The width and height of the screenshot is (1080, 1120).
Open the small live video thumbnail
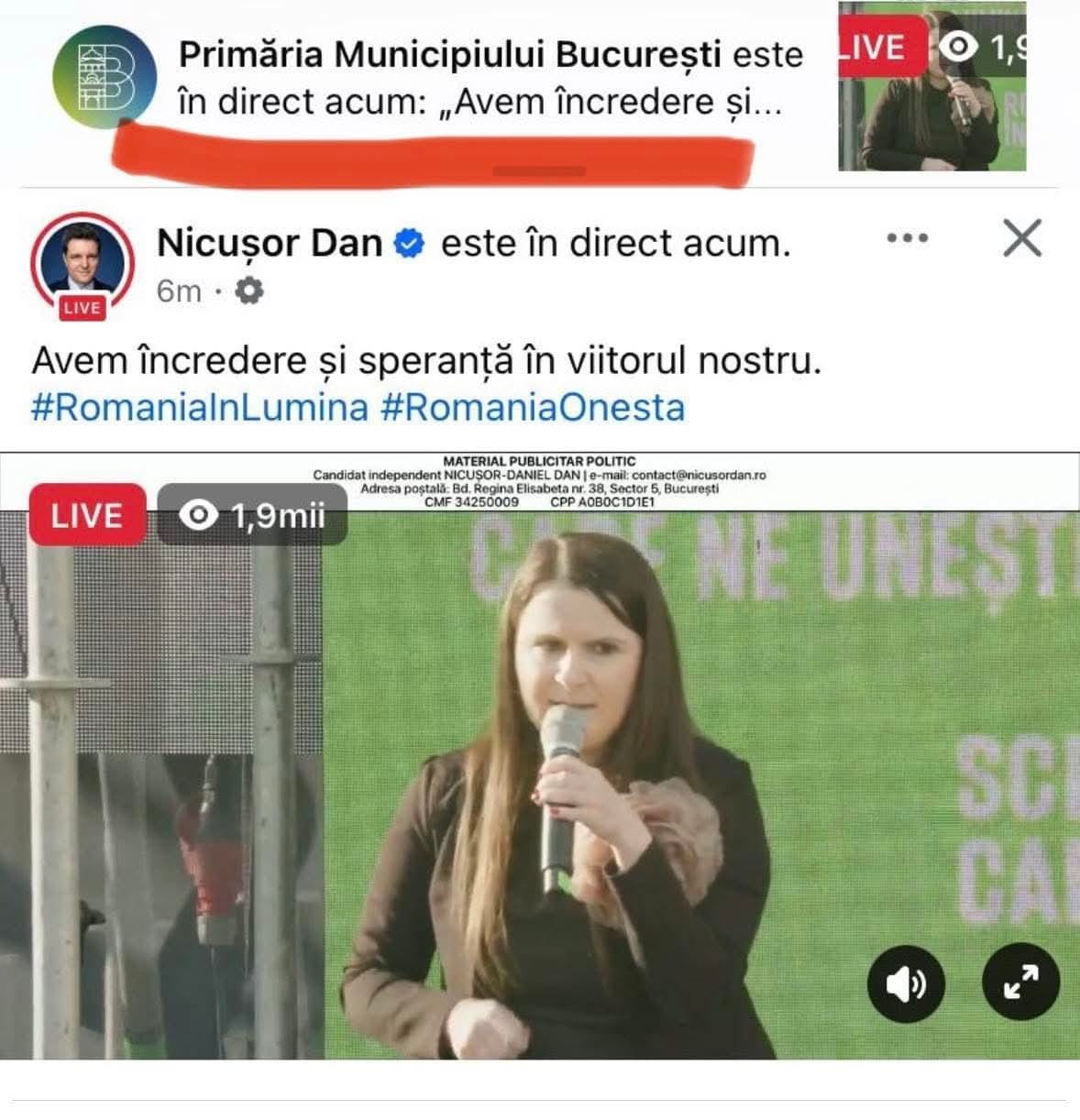pos(931,86)
